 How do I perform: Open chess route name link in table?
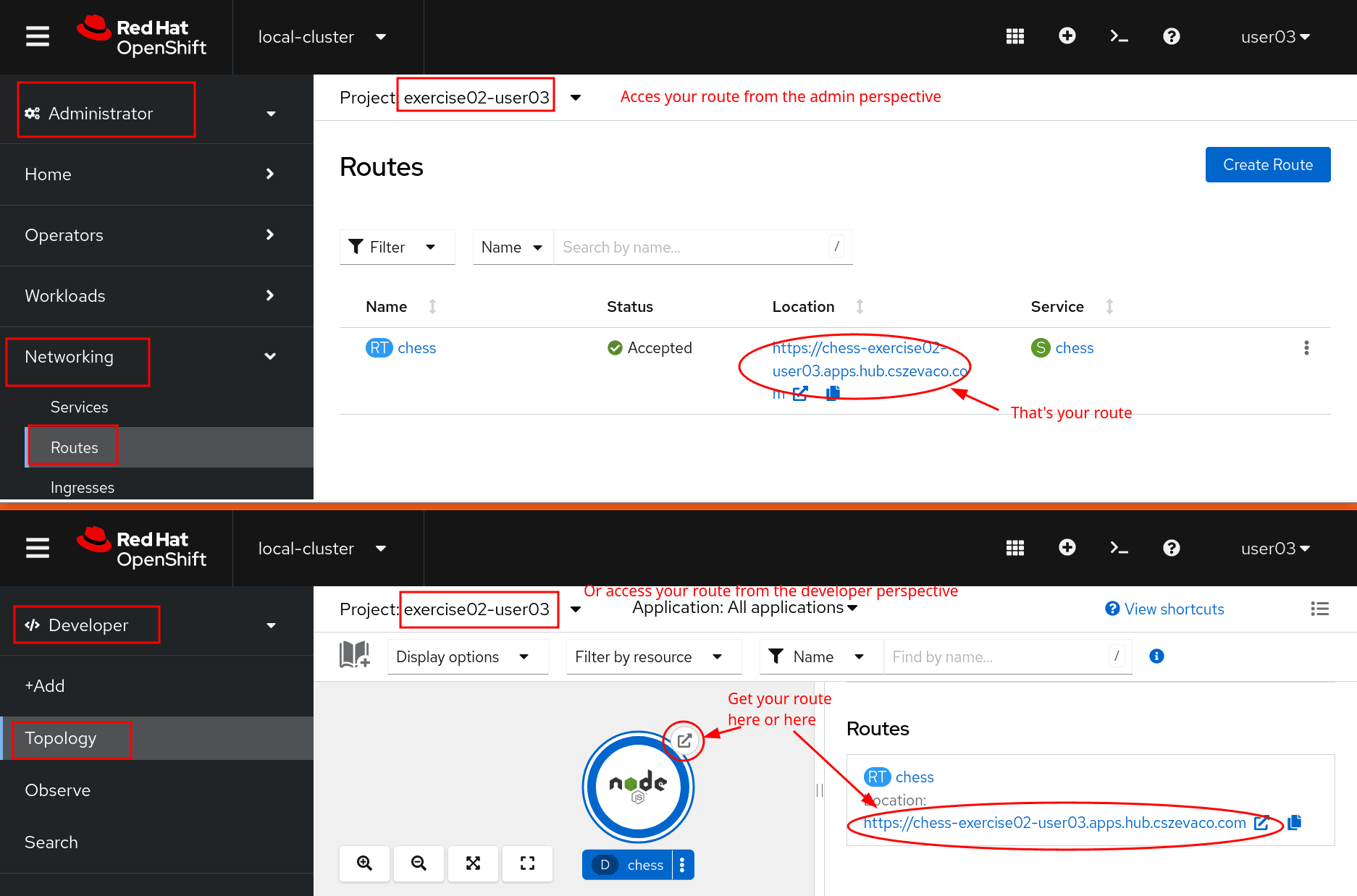coord(417,348)
